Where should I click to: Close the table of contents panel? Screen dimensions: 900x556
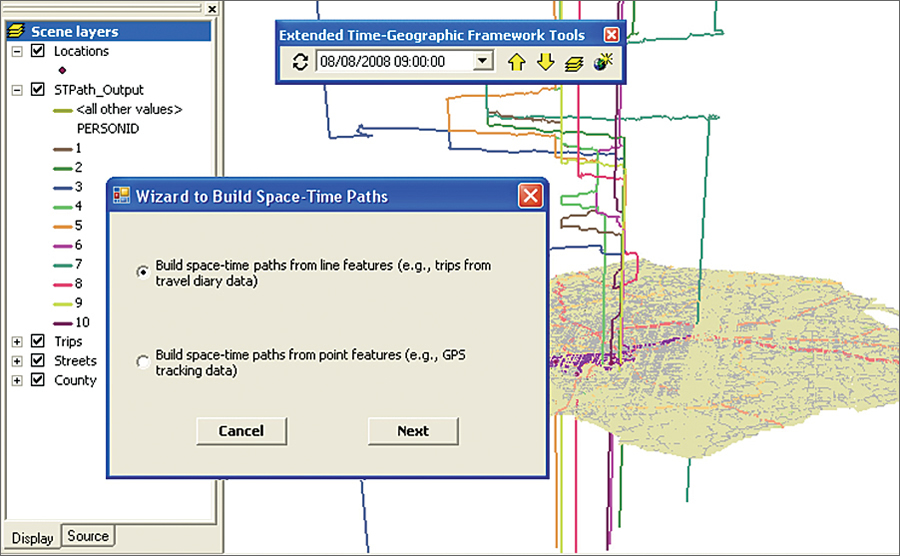[212, 9]
